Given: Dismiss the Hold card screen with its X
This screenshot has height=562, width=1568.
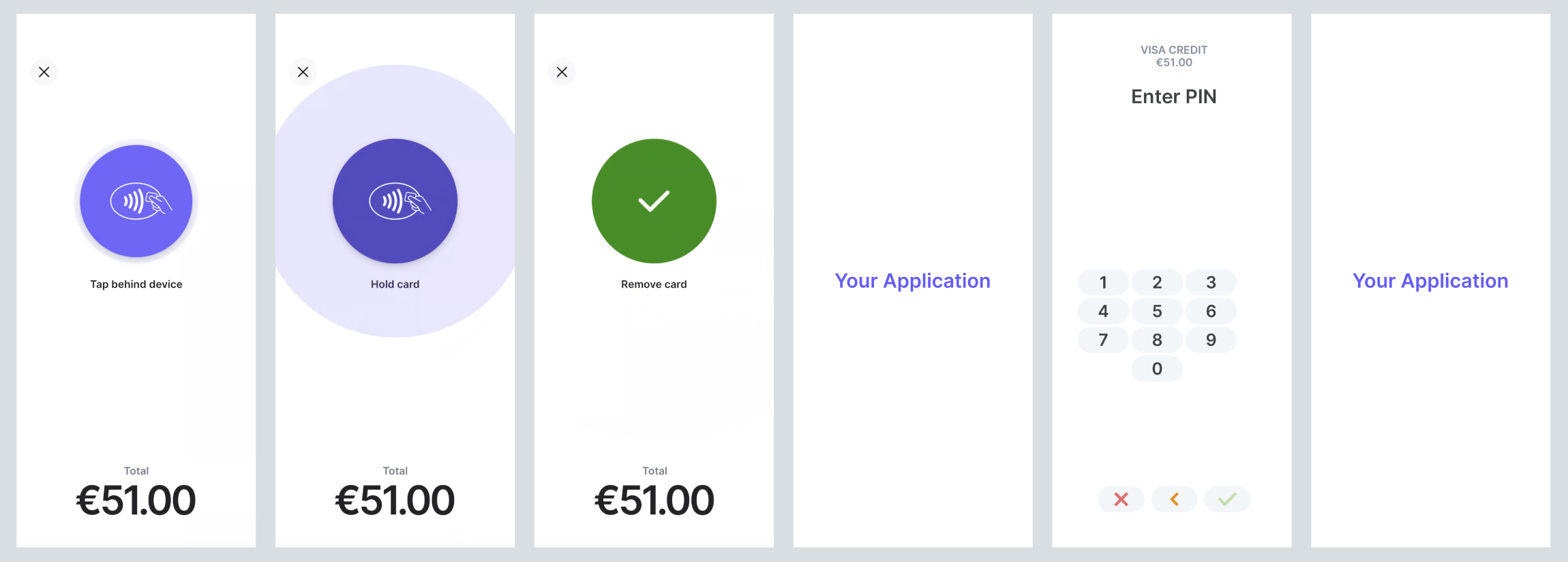Looking at the screenshot, I should coord(303,72).
